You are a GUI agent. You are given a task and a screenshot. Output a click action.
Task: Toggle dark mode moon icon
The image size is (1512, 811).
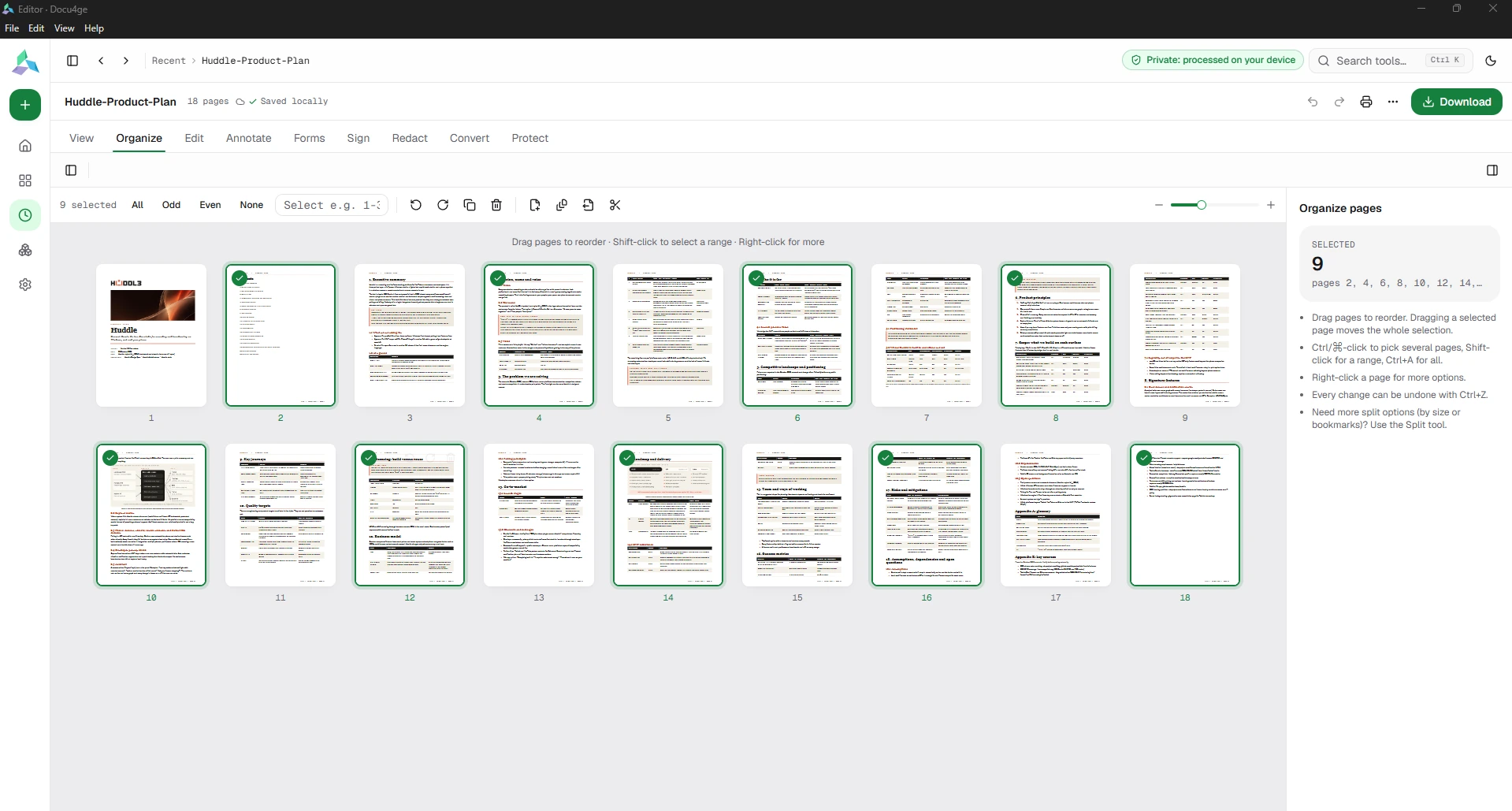click(1491, 61)
